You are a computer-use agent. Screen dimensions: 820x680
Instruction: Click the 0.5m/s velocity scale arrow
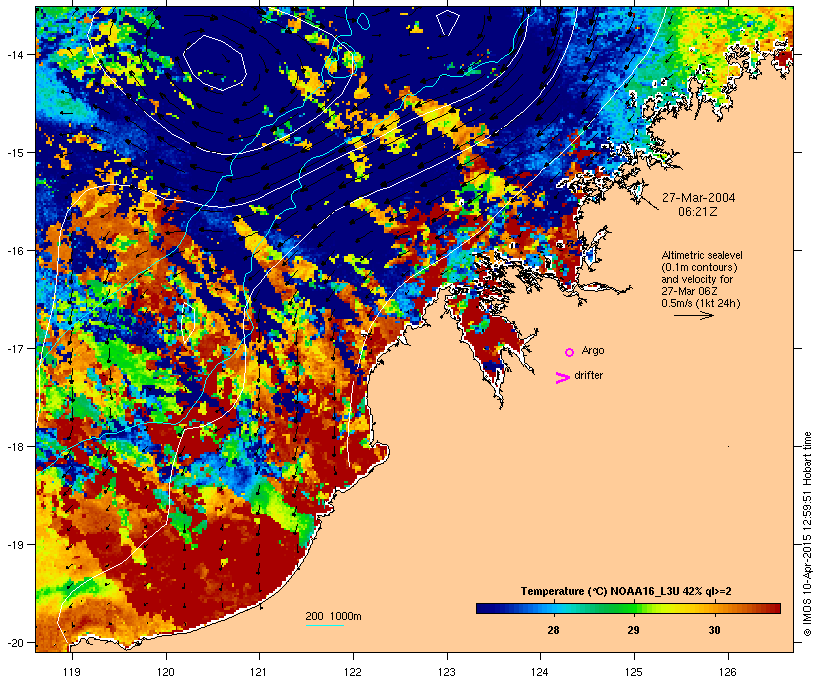pyautogui.click(x=693, y=315)
